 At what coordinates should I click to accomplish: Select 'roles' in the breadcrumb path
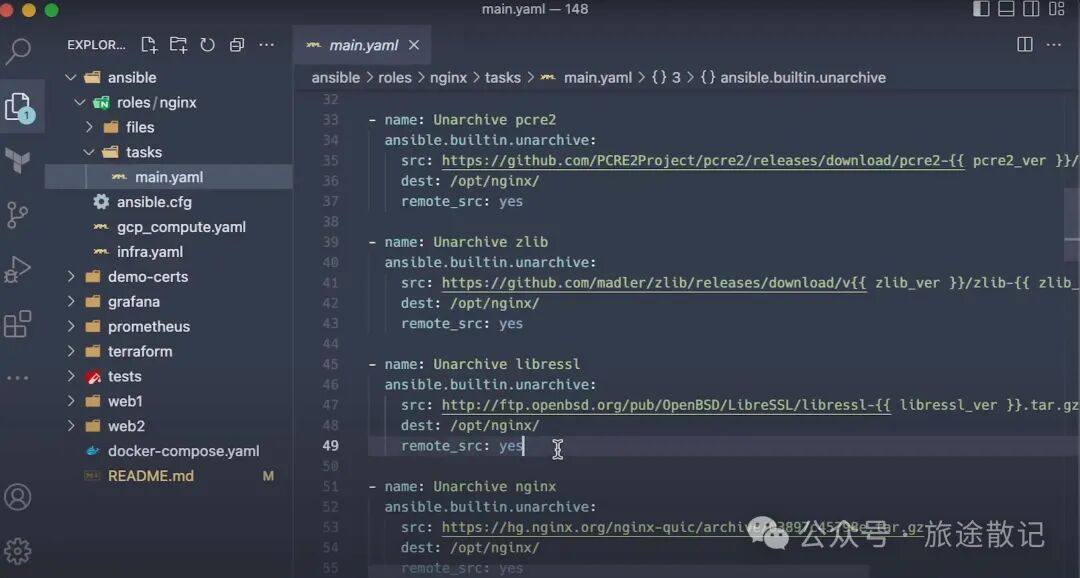[x=395, y=78]
